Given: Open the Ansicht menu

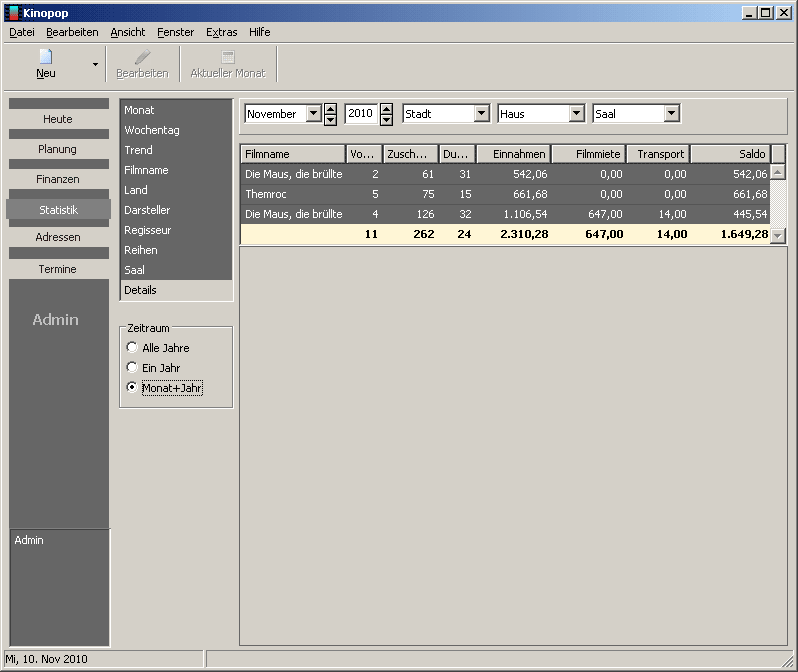Looking at the screenshot, I should pyautogui.click(x=128, y=32).
